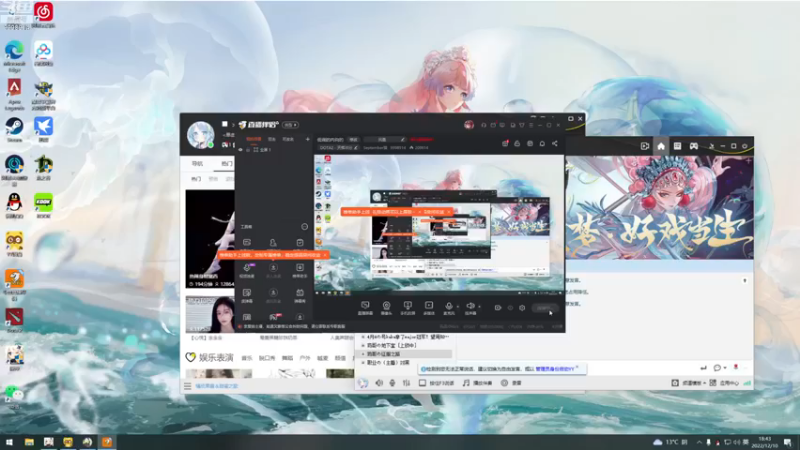Mute microphone in YY bottom bar
The width and height of the screenshot is (800, 450).
[x=392, y=383]
